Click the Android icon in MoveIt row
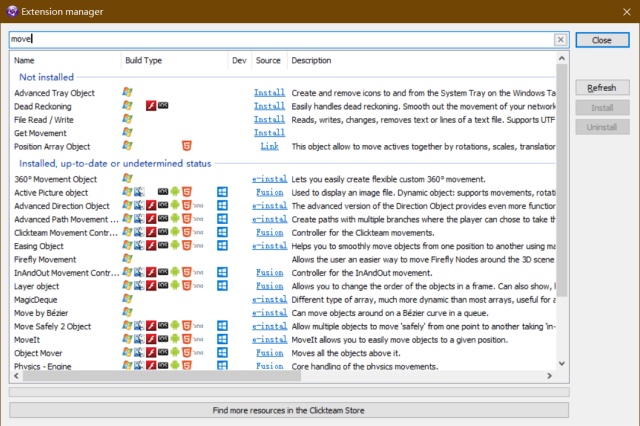640x426 pixels. tap(175, 339)
